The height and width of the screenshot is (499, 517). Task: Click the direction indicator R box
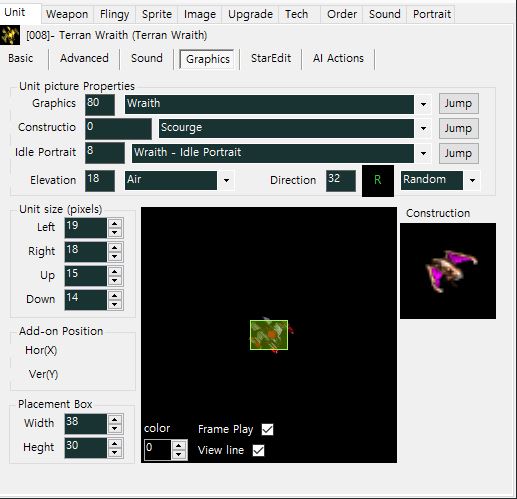click(x=378, y=180)
